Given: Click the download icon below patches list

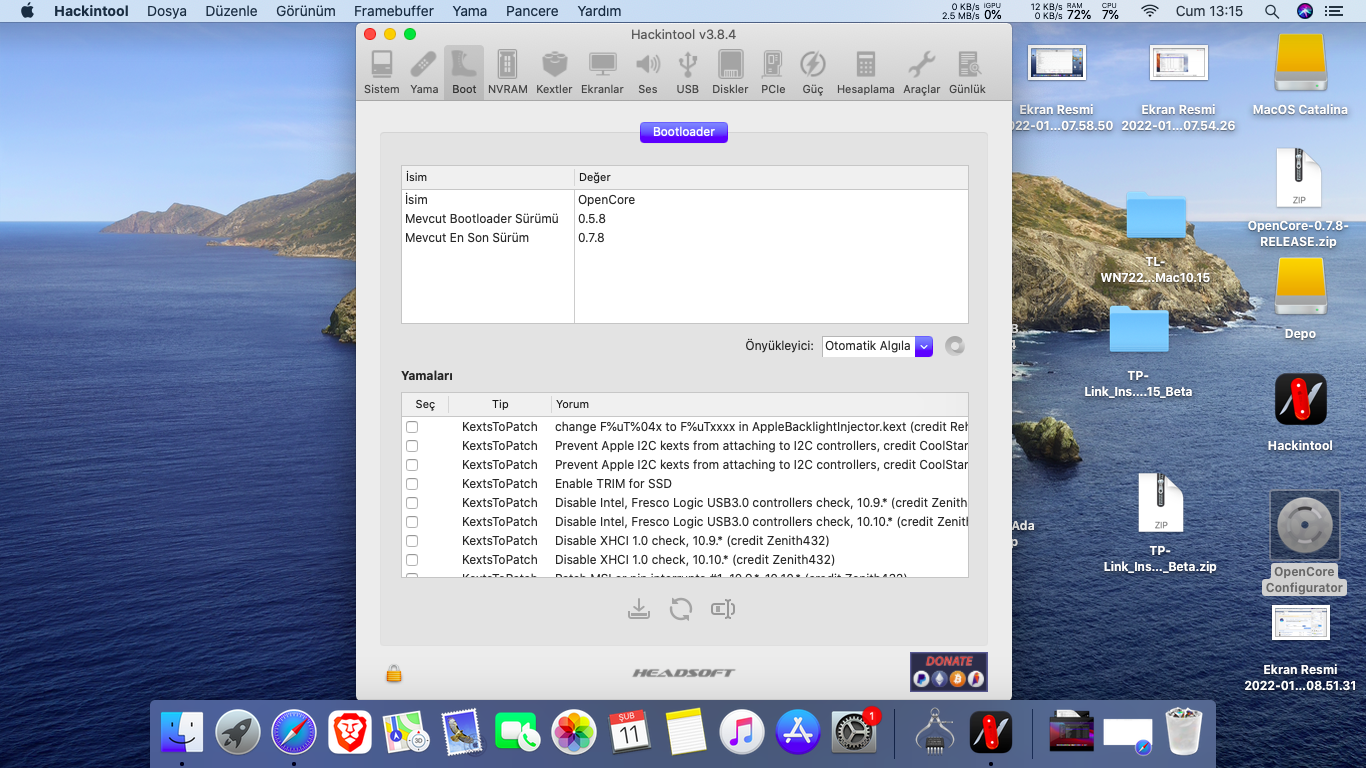Looking at the screenshot, I should tap(639, 609).
